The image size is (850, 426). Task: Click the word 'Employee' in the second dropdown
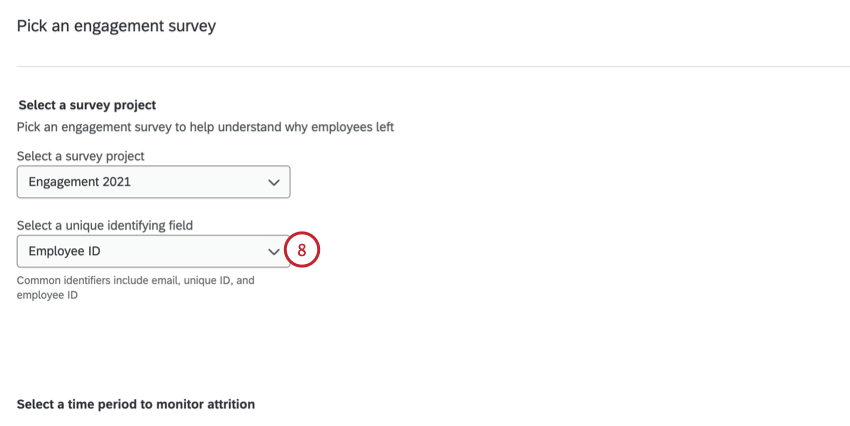tap(56, 252)
